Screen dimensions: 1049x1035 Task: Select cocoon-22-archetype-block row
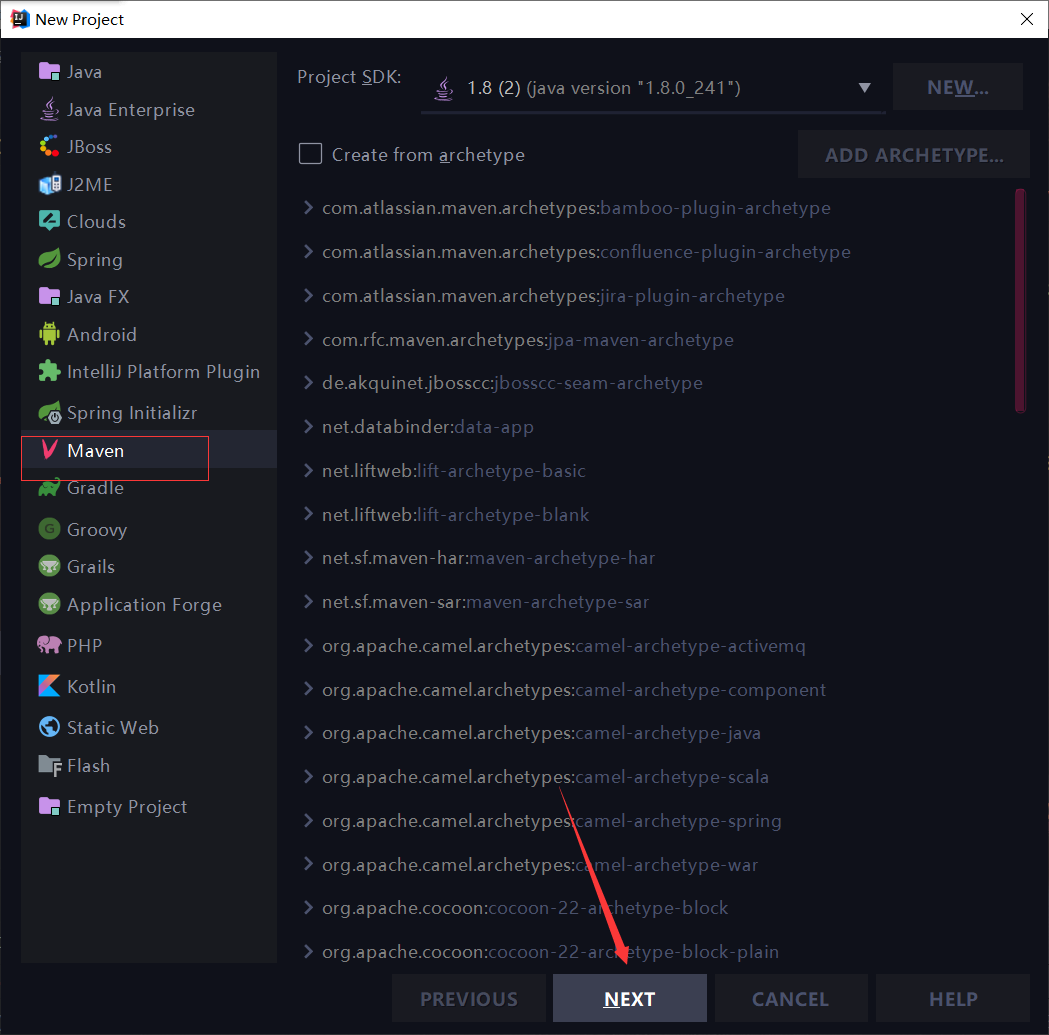click(x=654, y=908)
